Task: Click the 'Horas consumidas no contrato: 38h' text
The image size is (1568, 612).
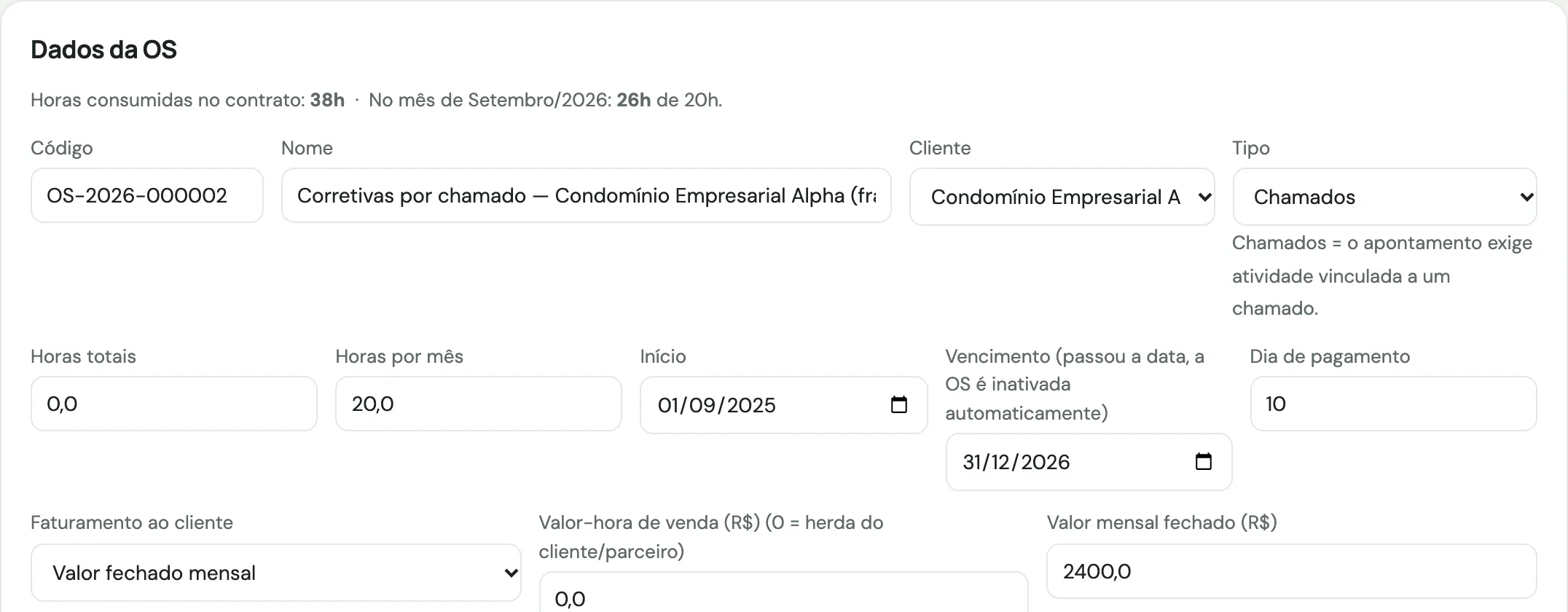Action: [187, 100]
